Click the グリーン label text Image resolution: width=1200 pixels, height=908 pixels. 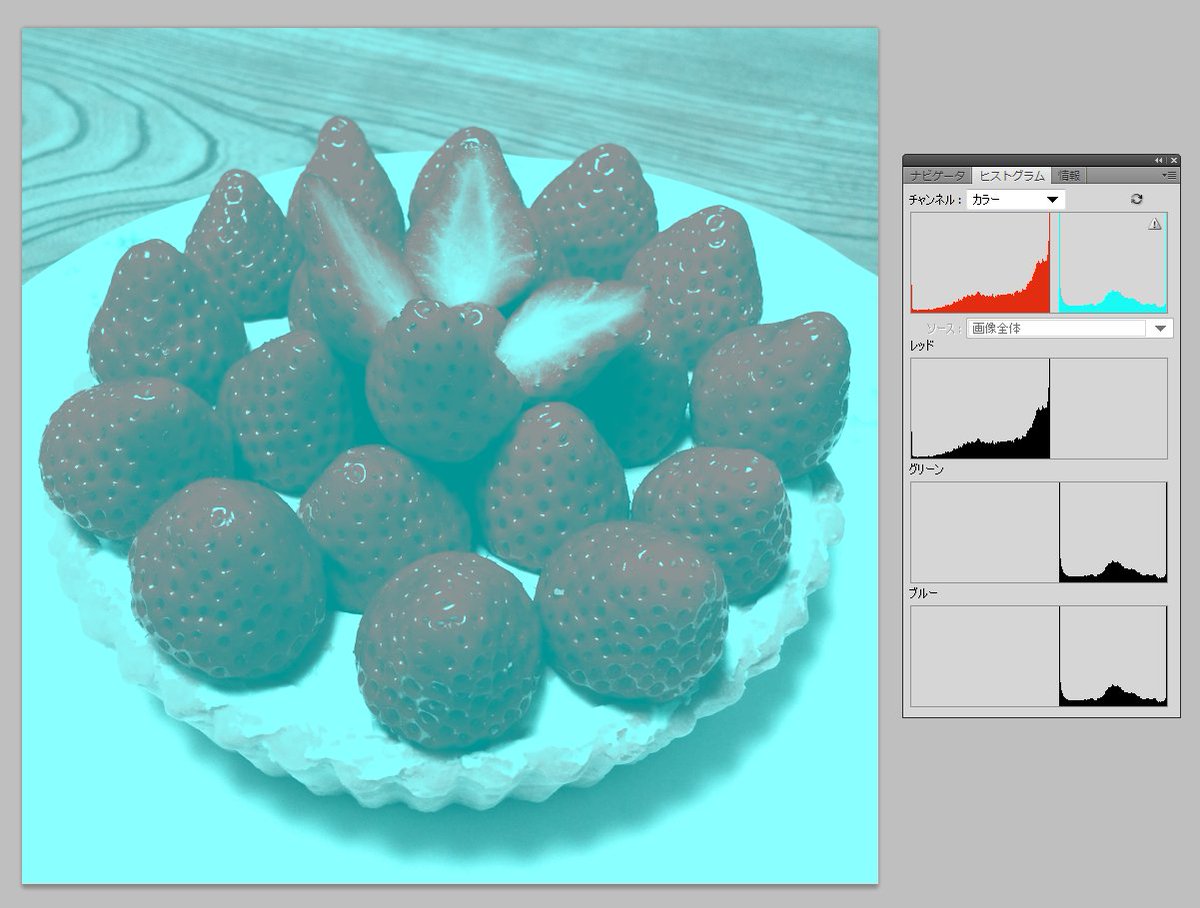[926, 469]
